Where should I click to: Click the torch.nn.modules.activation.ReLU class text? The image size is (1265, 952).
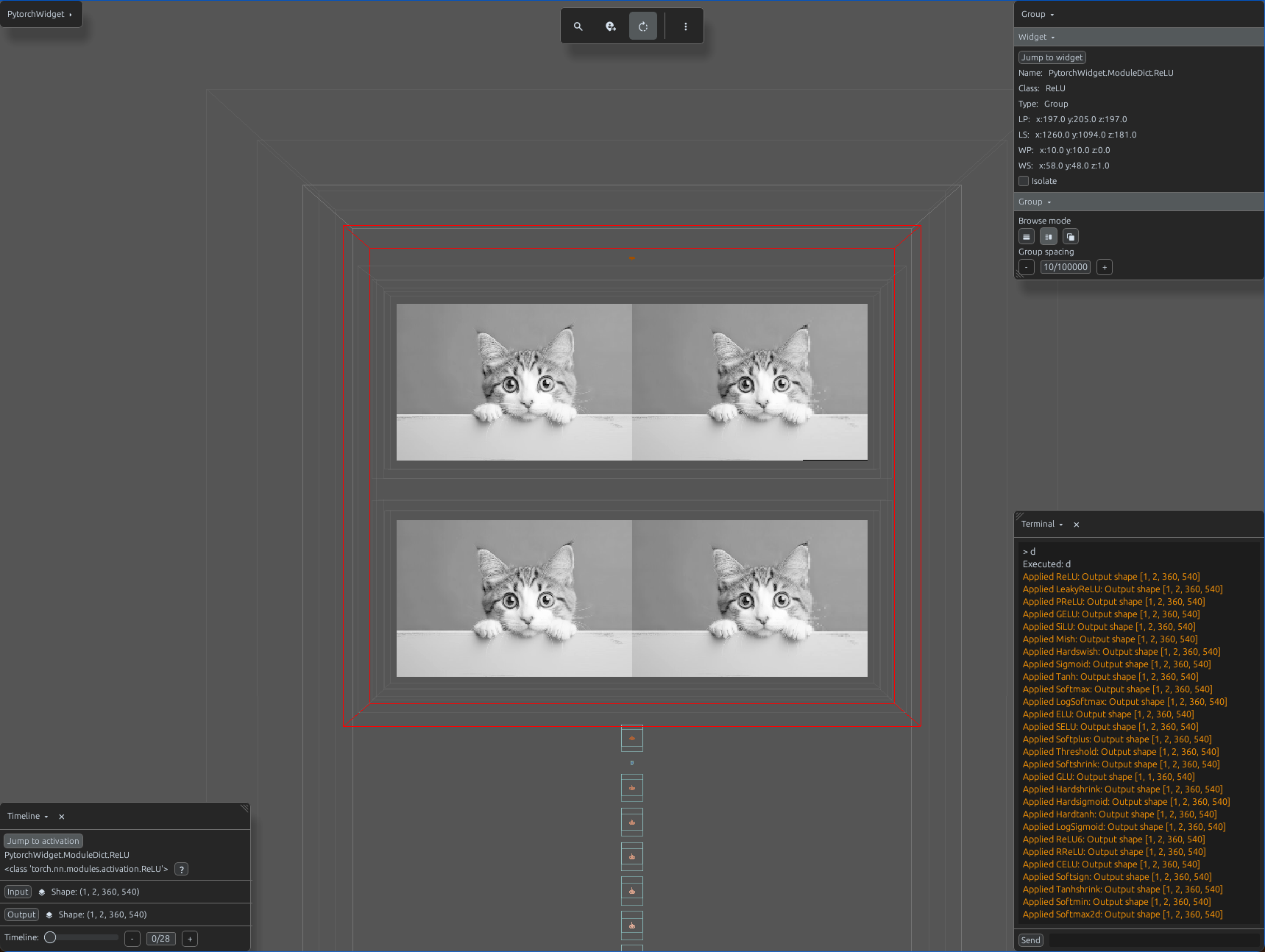[86, 869]
